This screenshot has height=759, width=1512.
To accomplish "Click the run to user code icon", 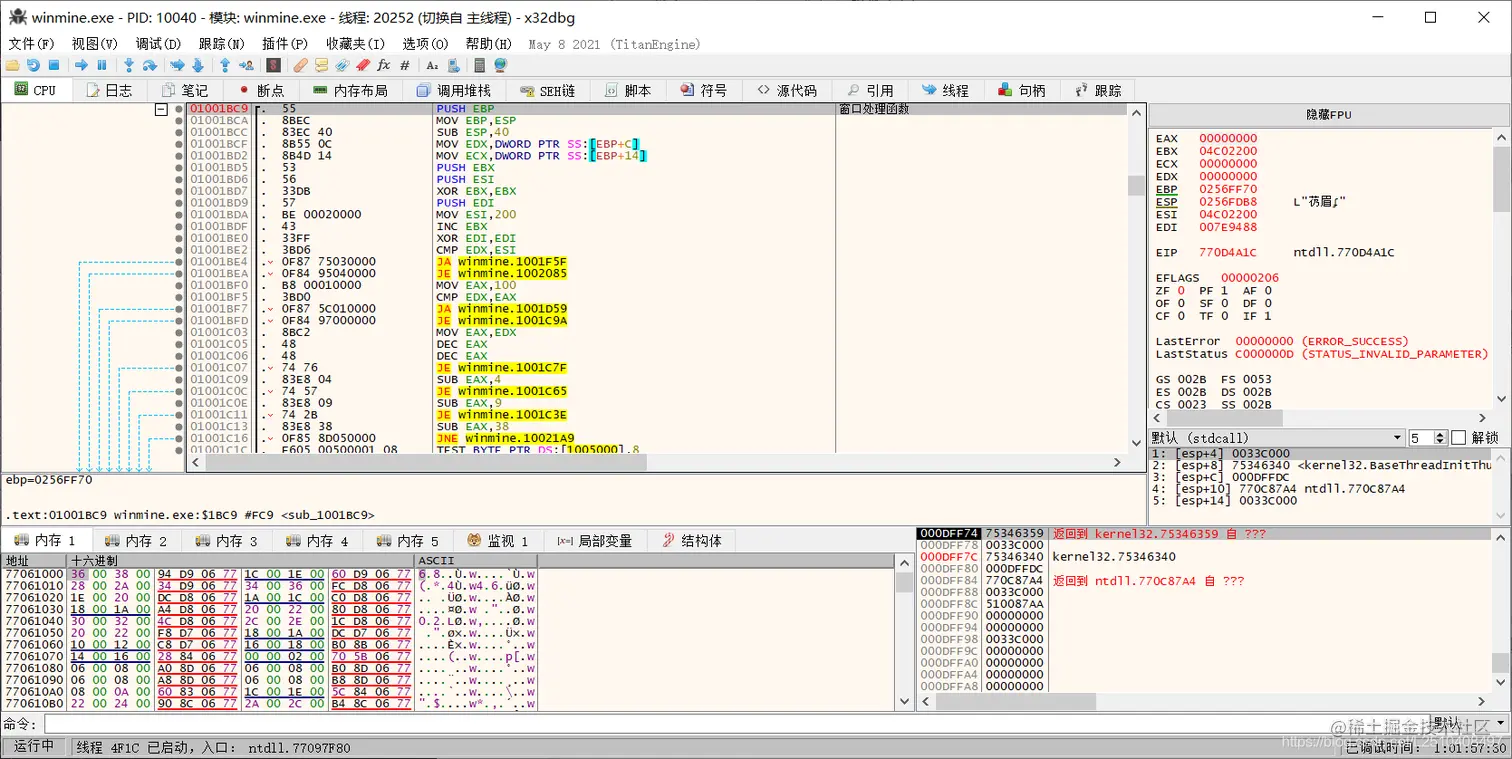I will 246,65.
